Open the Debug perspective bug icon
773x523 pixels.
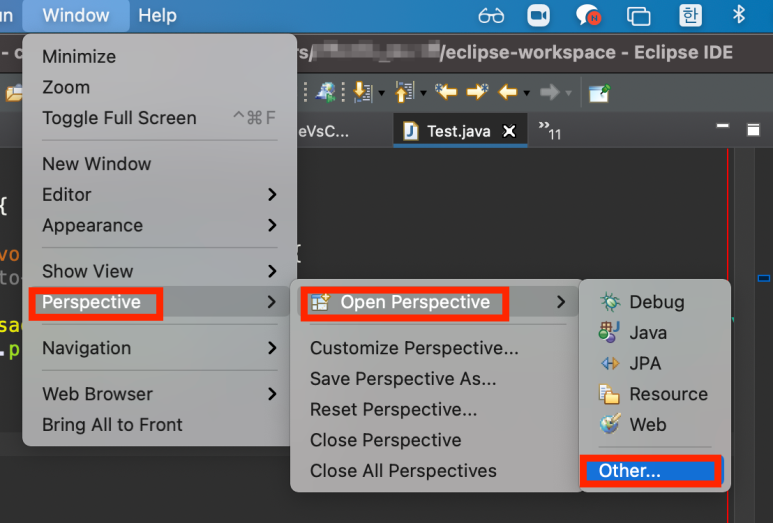click(x=610, y=302)
